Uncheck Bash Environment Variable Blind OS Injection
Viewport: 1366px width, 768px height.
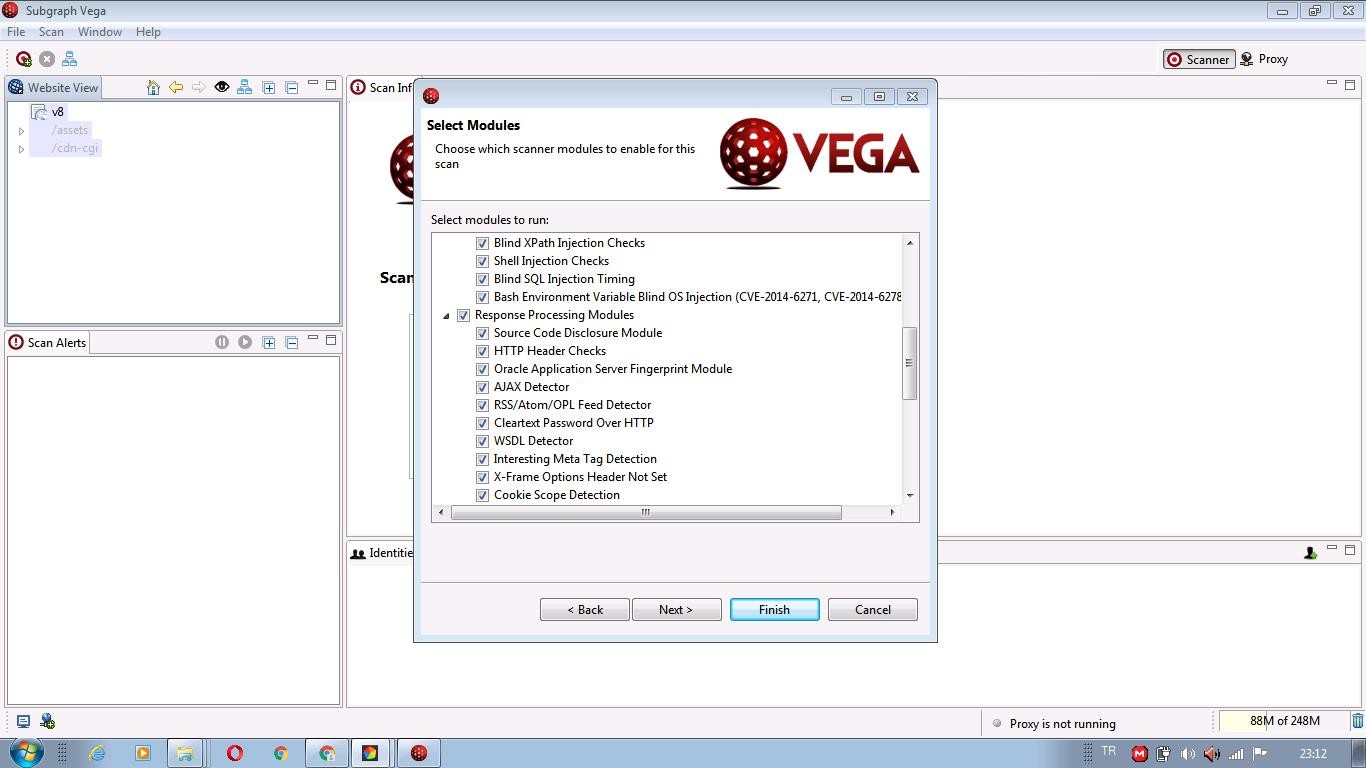pos(482,297)
